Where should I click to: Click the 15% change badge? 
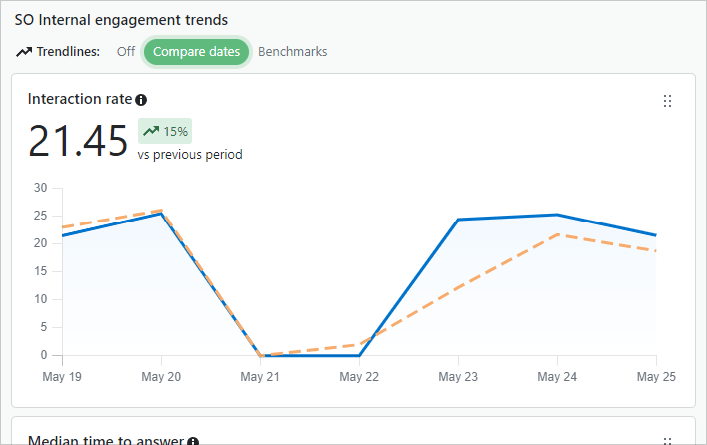click(x=165, y=130)
